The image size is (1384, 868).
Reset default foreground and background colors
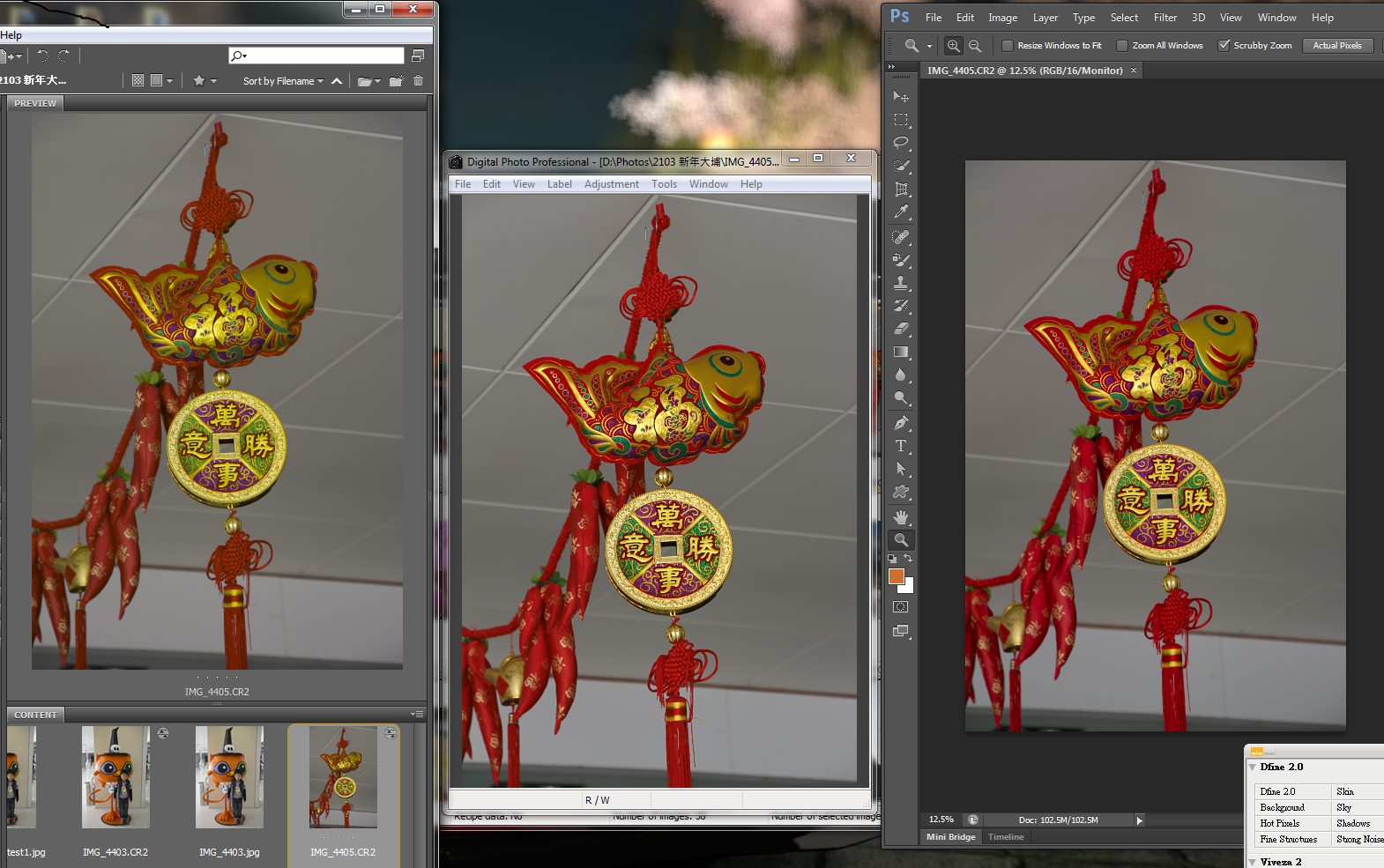tap(892, 559)
